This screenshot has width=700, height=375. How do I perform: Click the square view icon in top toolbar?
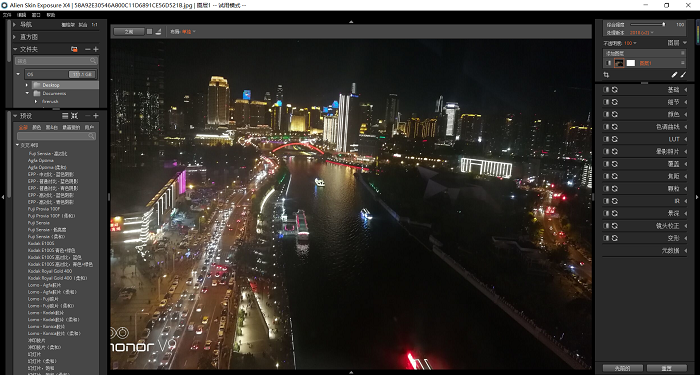click(150, 32)
